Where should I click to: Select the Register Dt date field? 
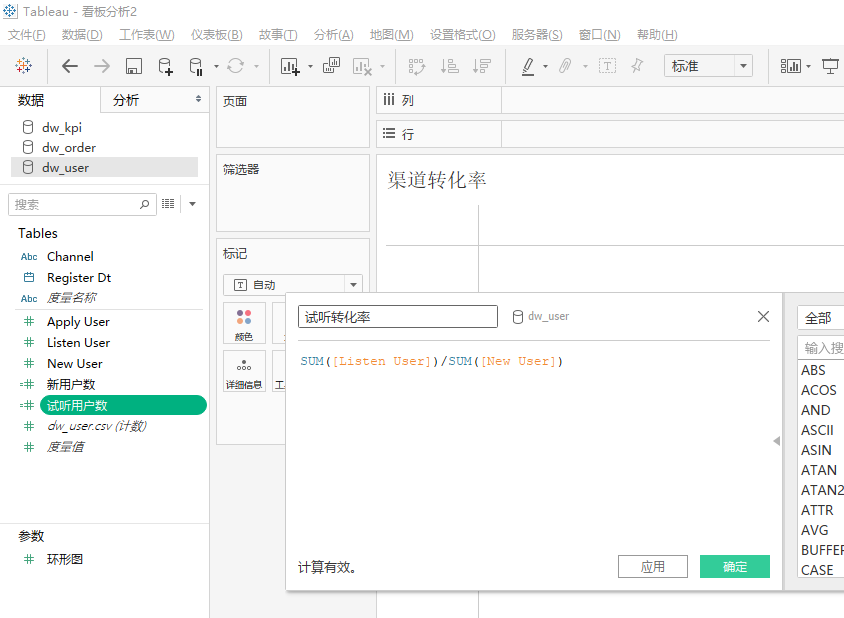[x=79, y=278]
